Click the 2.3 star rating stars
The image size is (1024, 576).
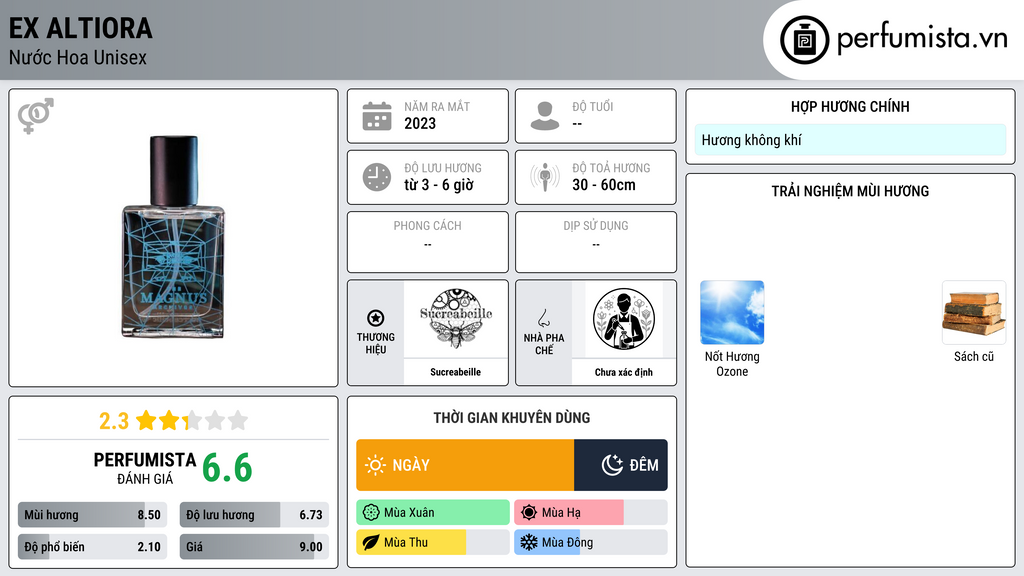(x=192, y=421)
